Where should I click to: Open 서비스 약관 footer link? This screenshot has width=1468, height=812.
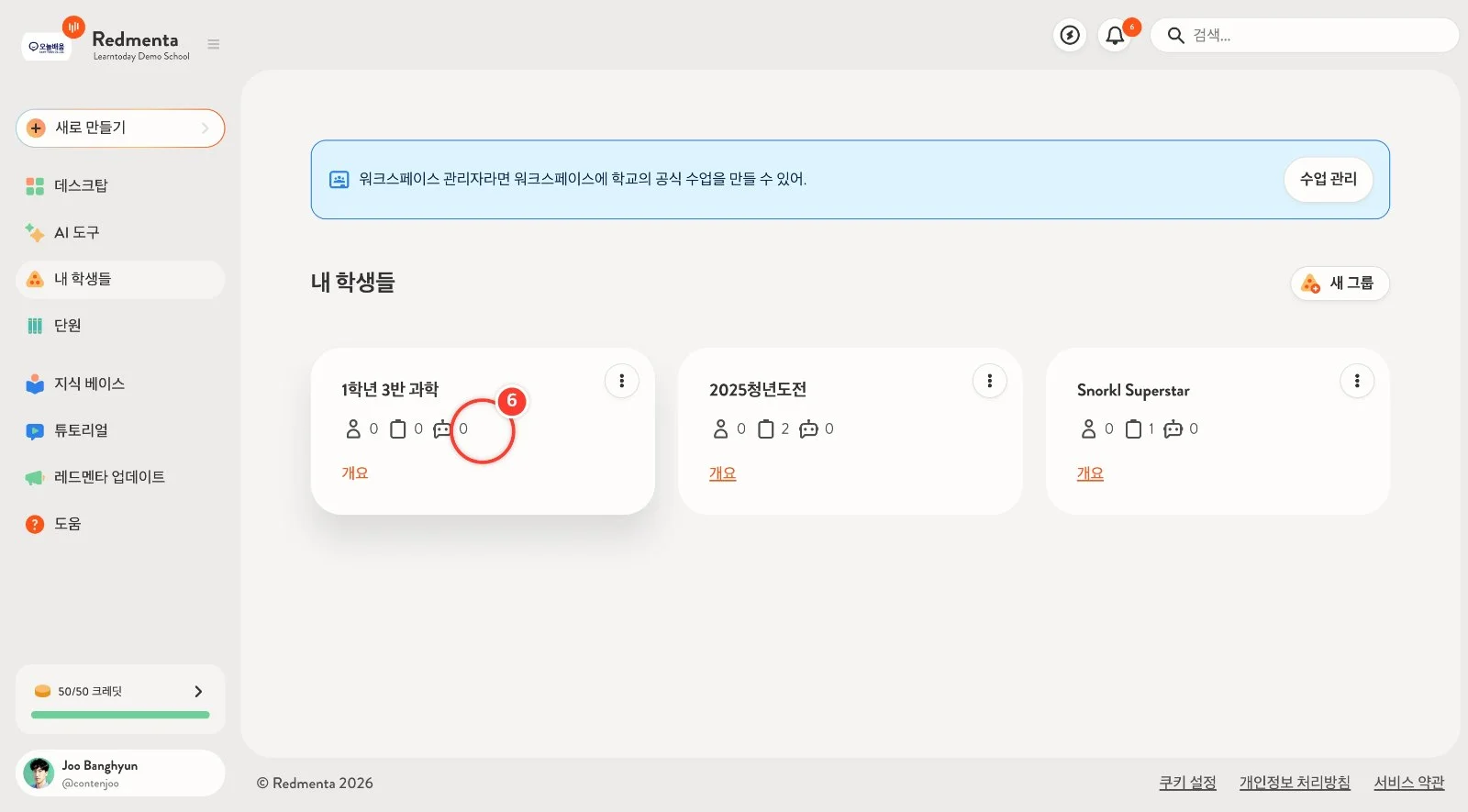click(1409, 783)
